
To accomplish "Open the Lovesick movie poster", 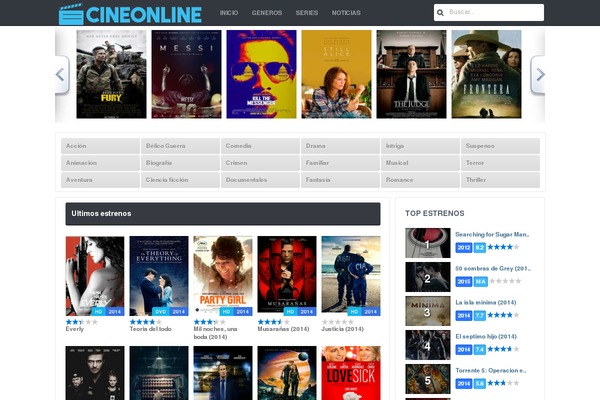I will (351, 373).
